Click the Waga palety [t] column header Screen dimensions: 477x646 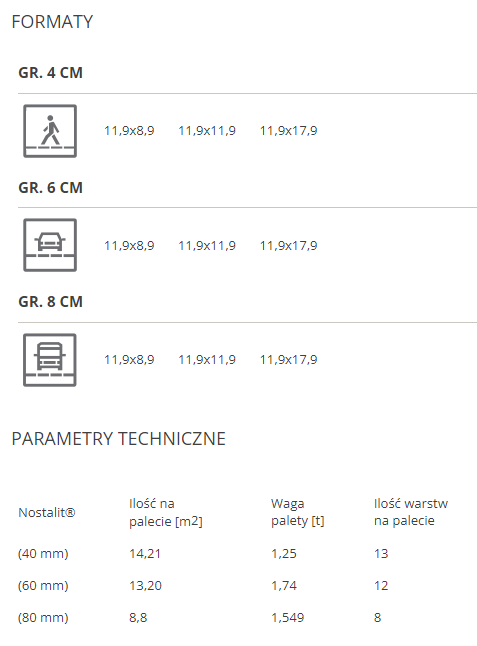297,512
